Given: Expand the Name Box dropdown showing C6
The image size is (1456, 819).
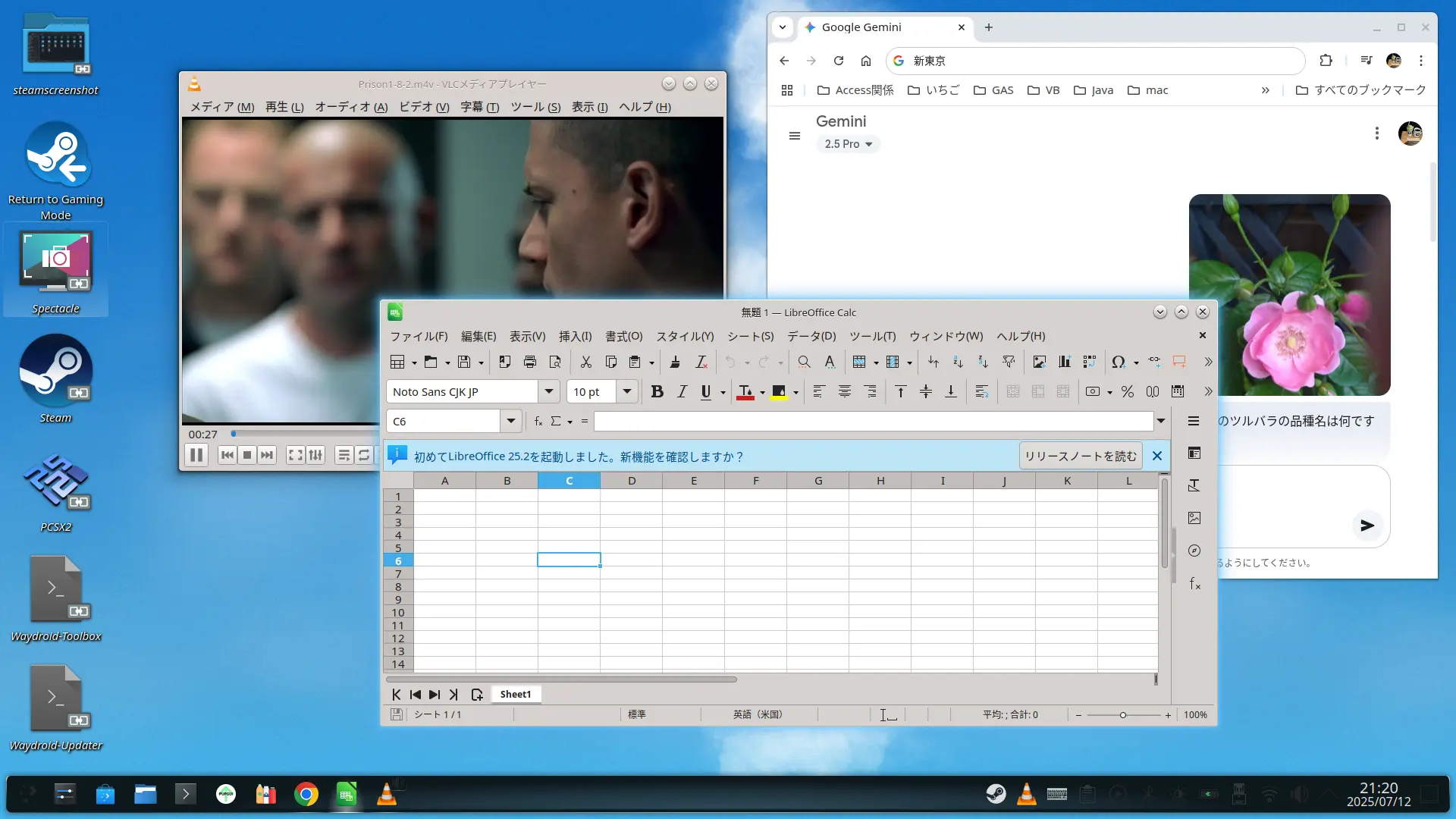Looking at the screenshot, I should 511,421.
